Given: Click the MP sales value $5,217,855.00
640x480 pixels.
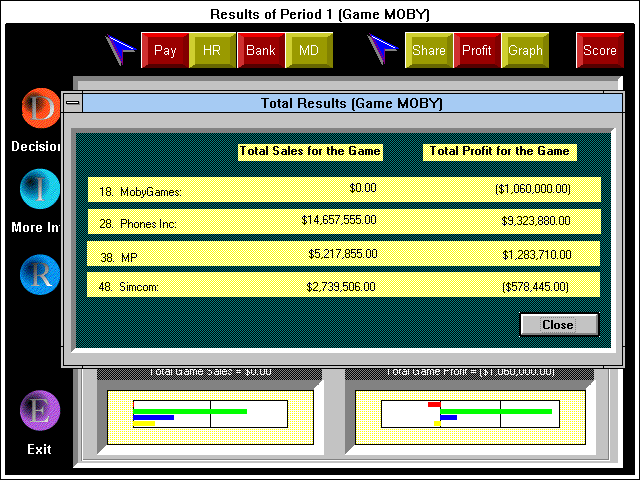Looking at the screenshot, I should (x=343, y=254).
